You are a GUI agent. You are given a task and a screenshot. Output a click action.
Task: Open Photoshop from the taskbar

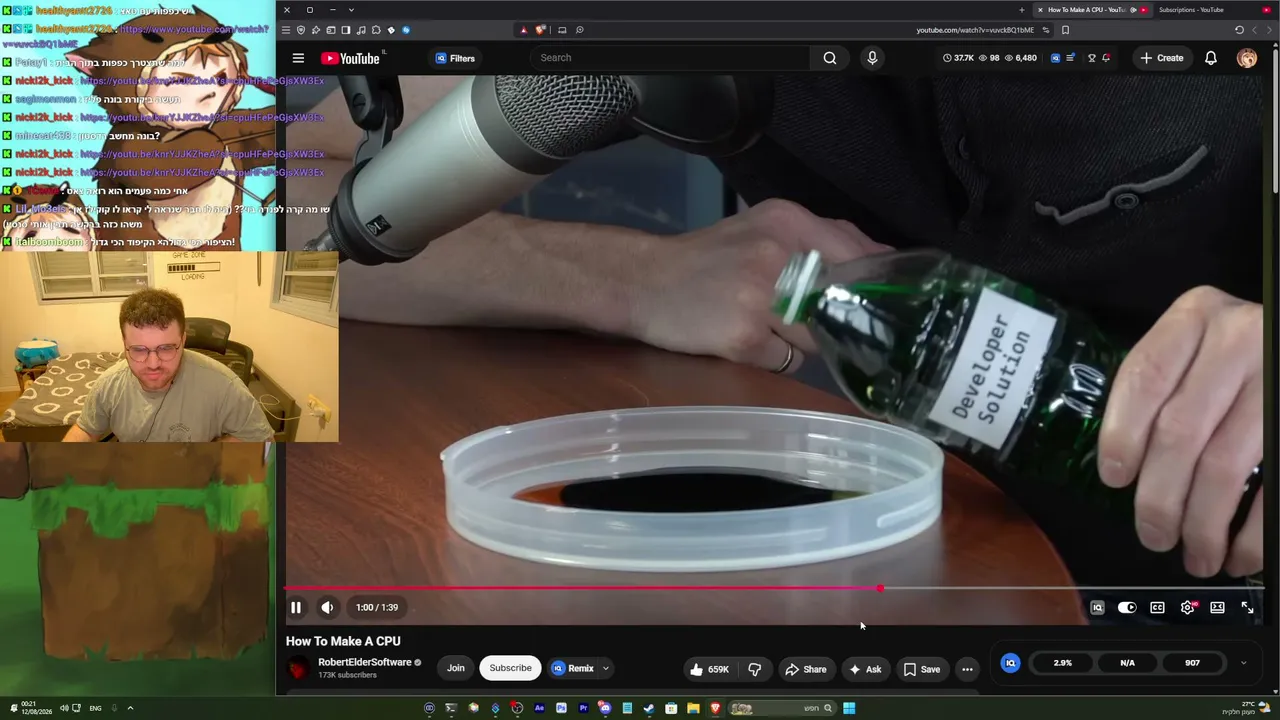[561, 708]
